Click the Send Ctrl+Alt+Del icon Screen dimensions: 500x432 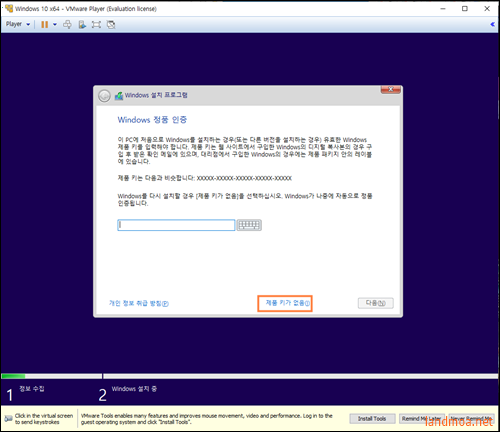pos(67,24)
